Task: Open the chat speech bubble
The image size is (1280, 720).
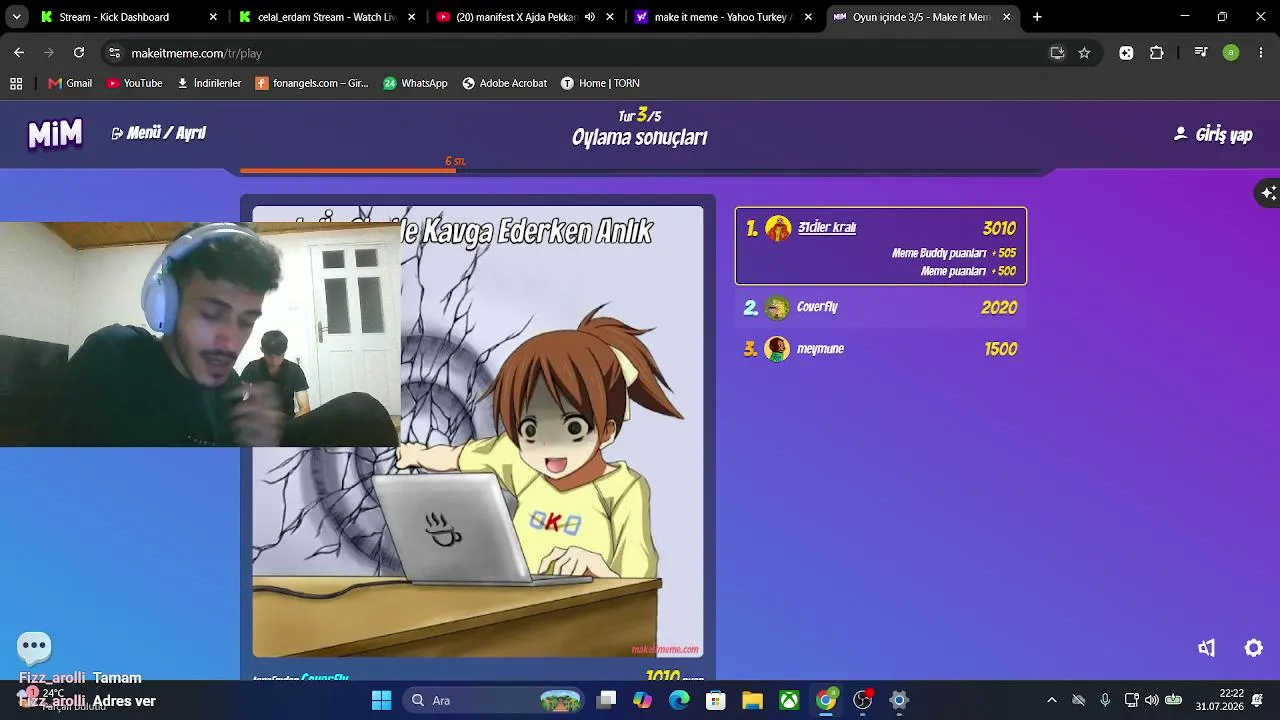Action: coord(35,646)
